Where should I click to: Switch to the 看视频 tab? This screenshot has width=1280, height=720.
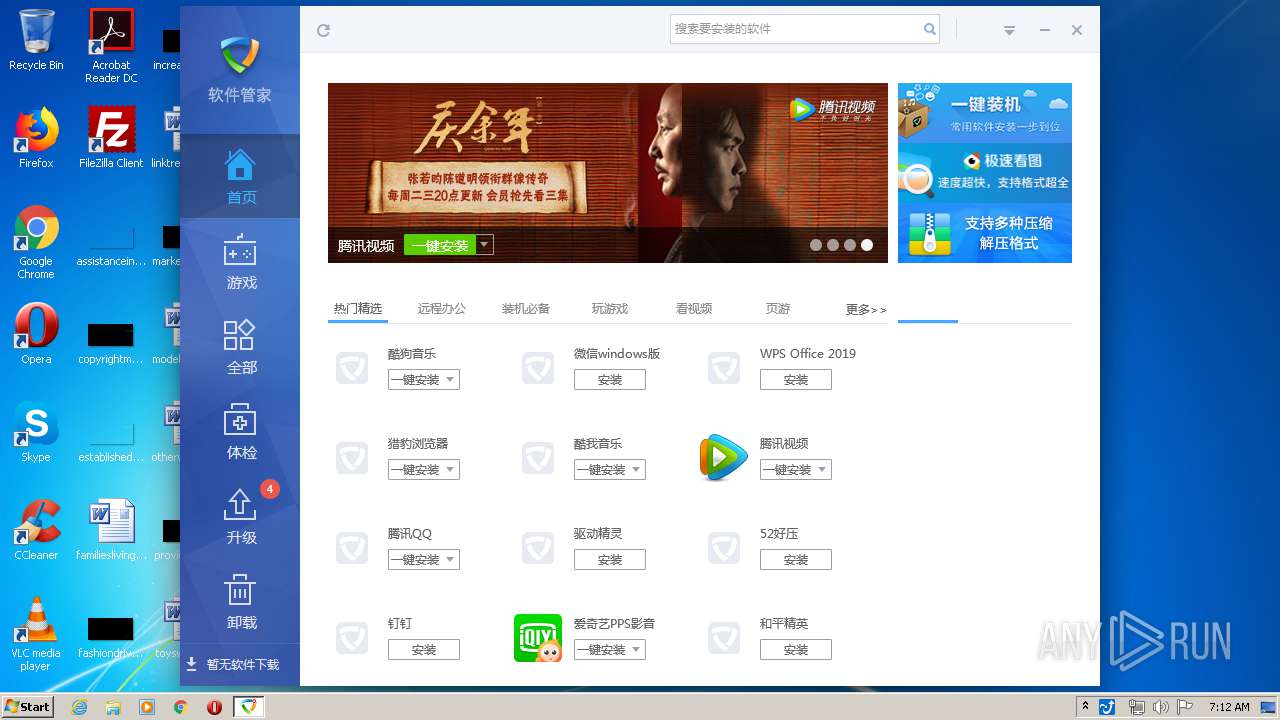[x=694, y=309]
